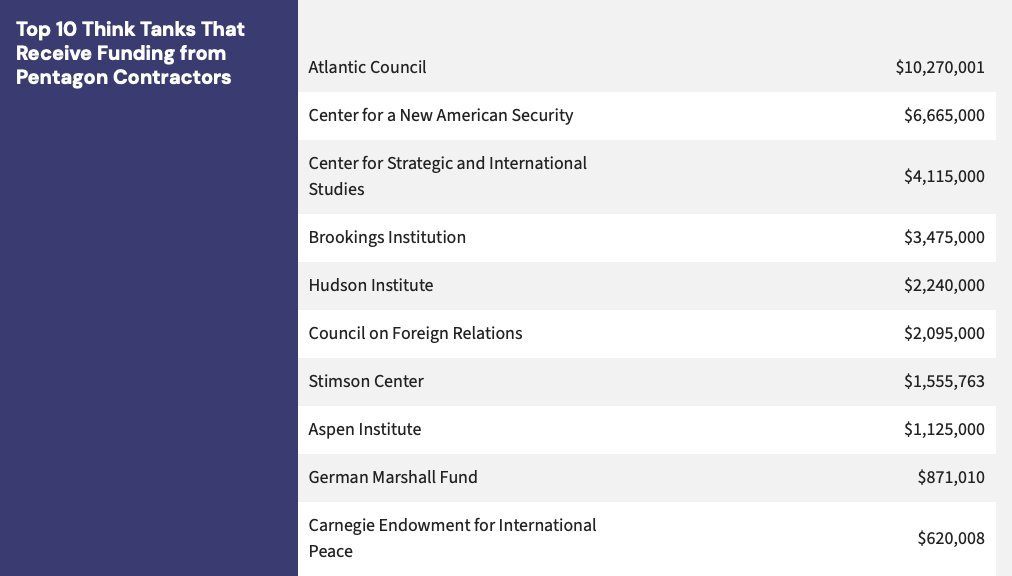Select the $2,240,000 amount
Screen dimensions: 1012x576
click(x=944, y=285)
